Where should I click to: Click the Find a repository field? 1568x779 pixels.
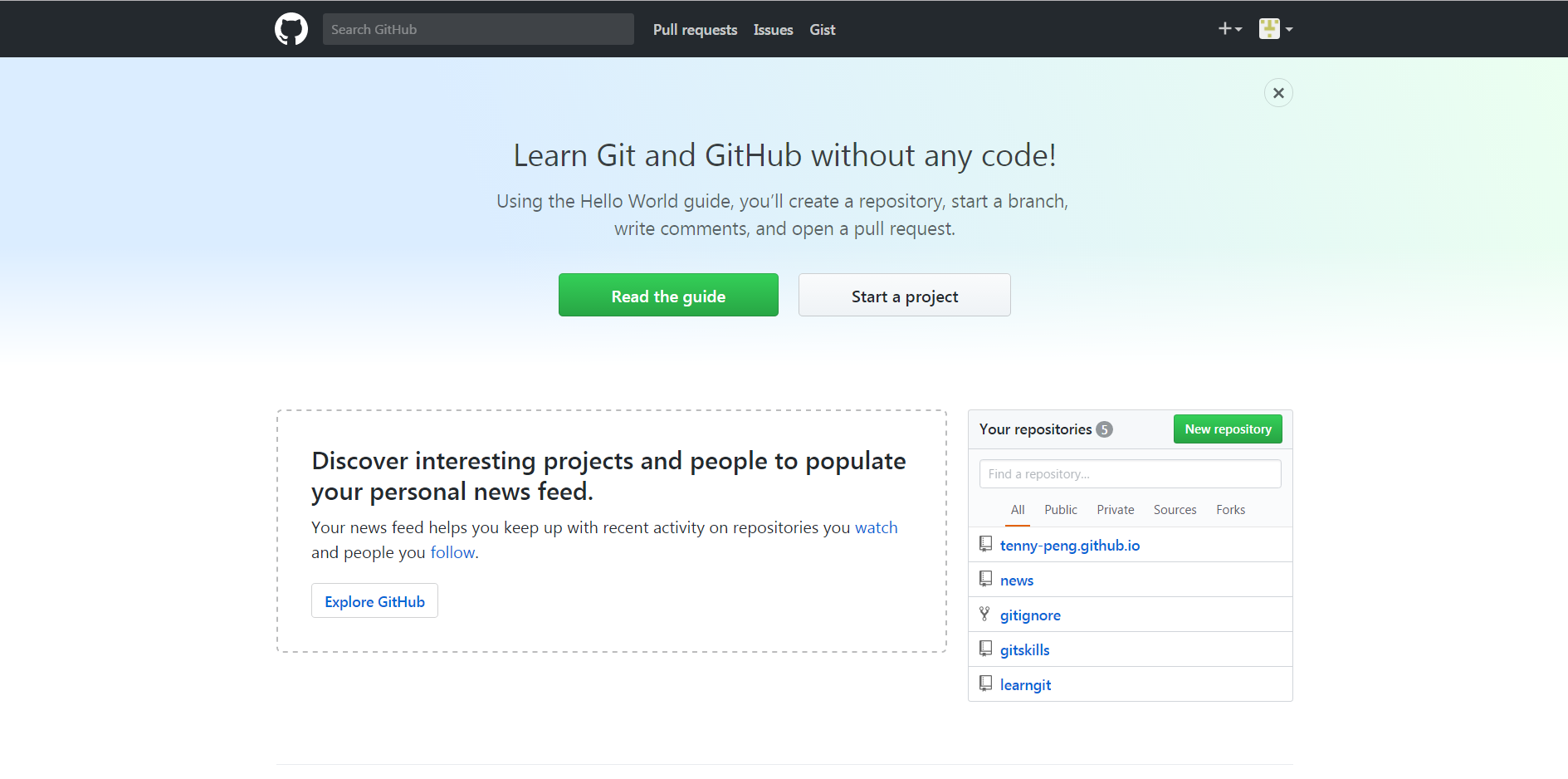tap(1130, 473)
